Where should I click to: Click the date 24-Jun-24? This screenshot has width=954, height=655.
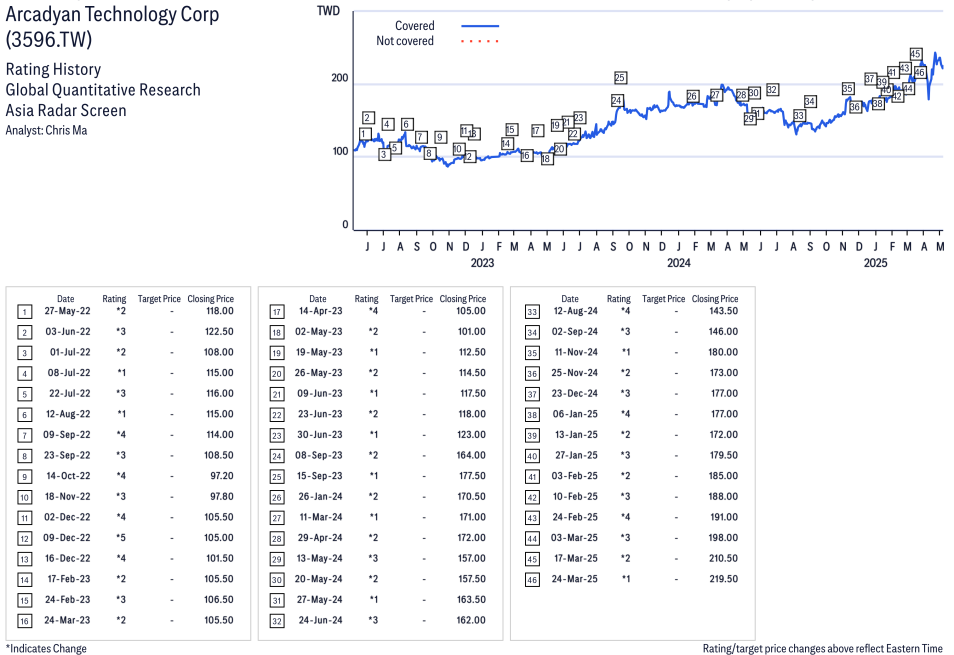tap(321, 620)
